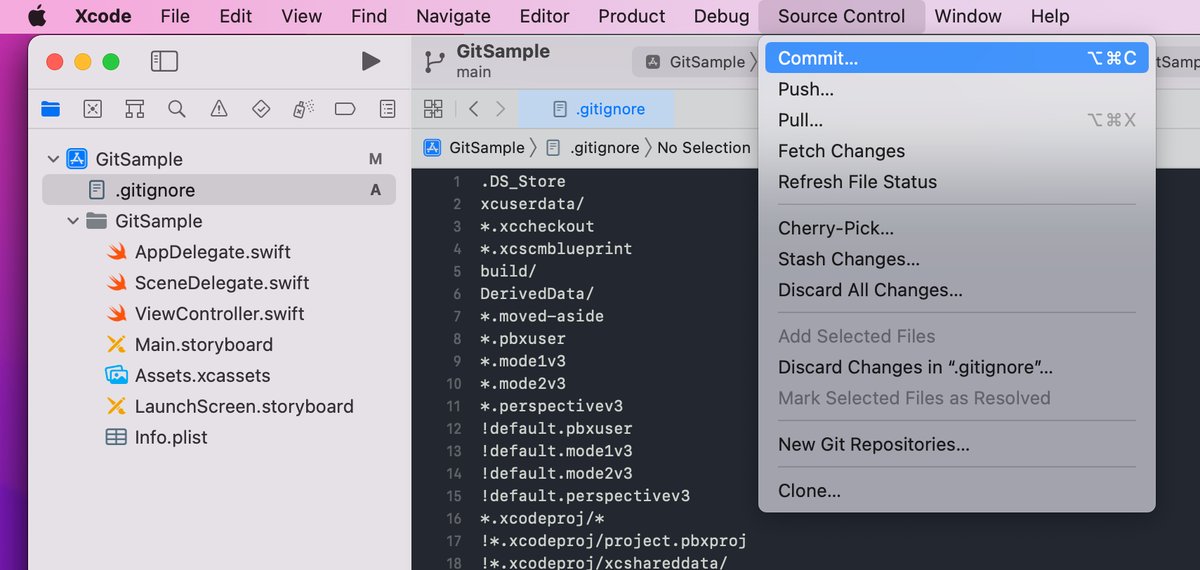Open the Source Control navigator icon
1200x570 pixels.
click(x=92, y=109)
